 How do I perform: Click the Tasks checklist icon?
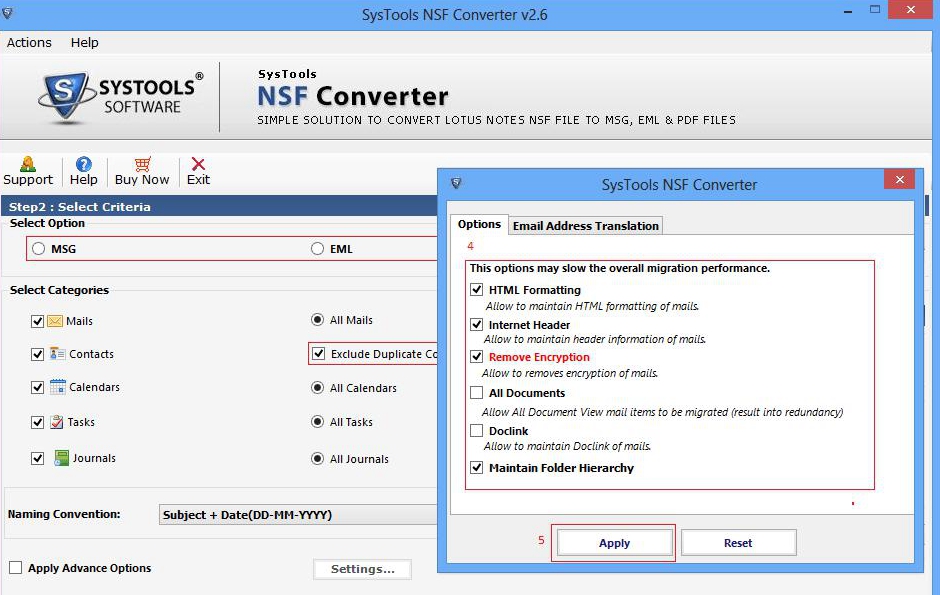point(56,422)
